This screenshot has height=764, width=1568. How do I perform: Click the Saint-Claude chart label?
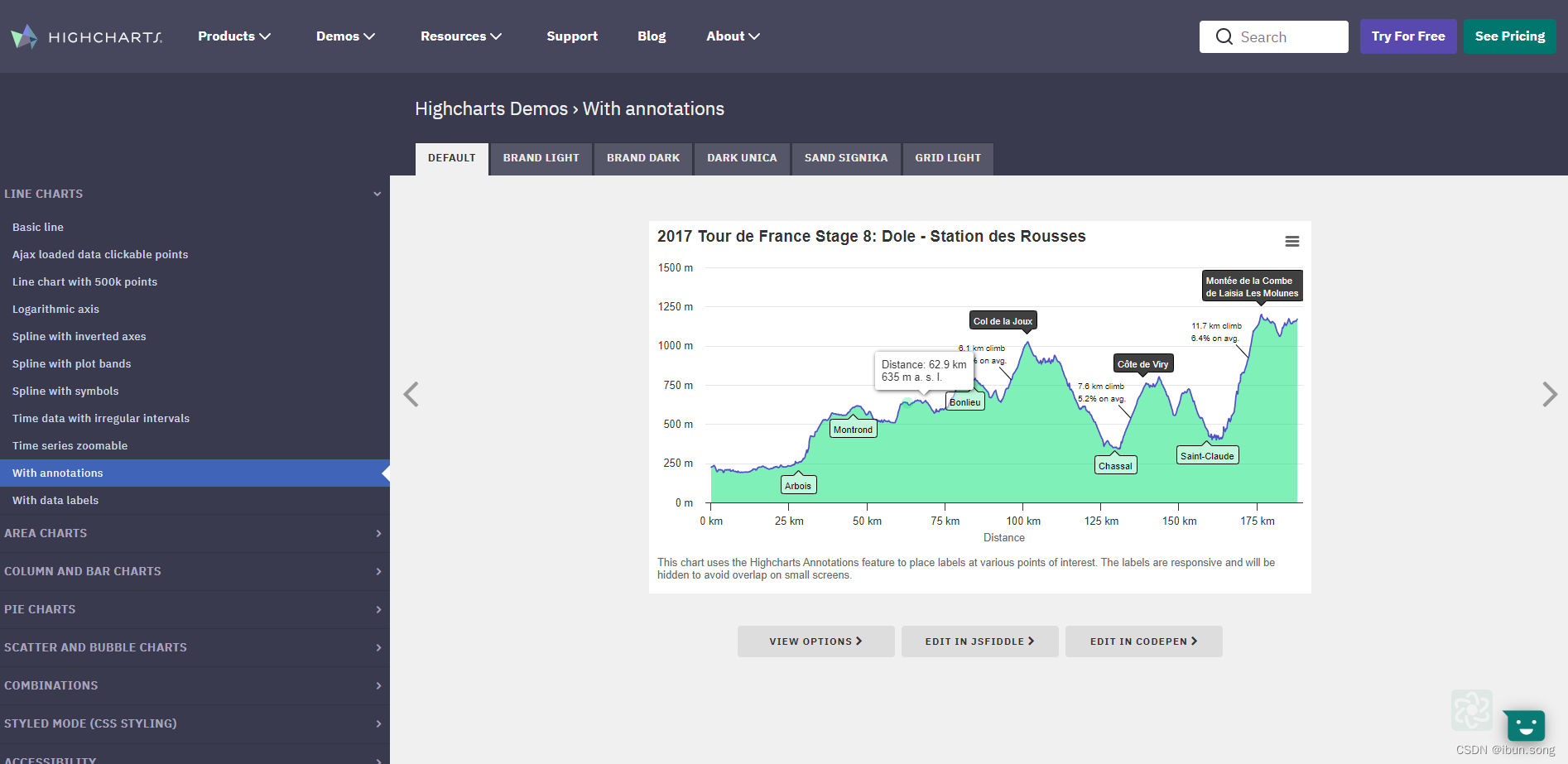pyautogui.click(x=1207, y=456)
